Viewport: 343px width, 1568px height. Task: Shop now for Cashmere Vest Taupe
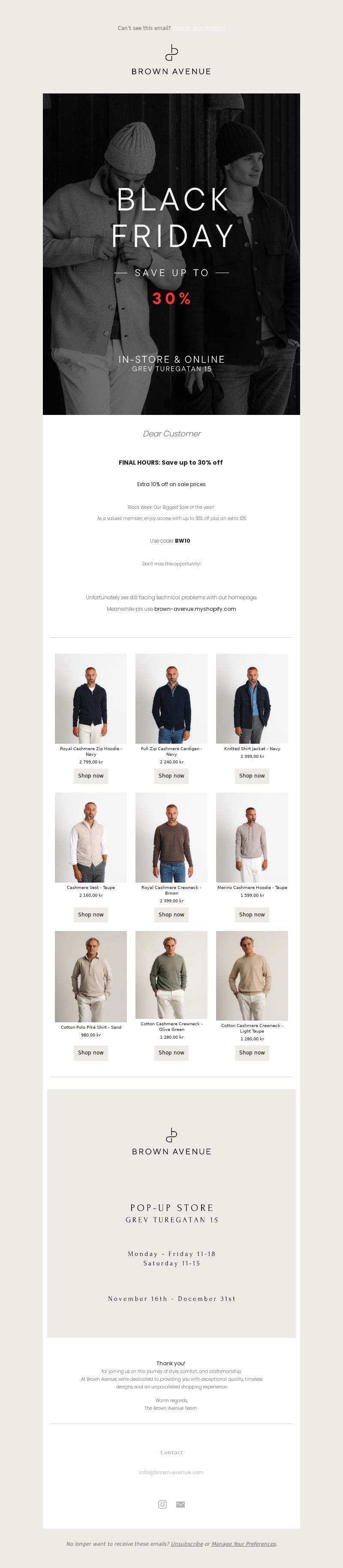[91, 914]
